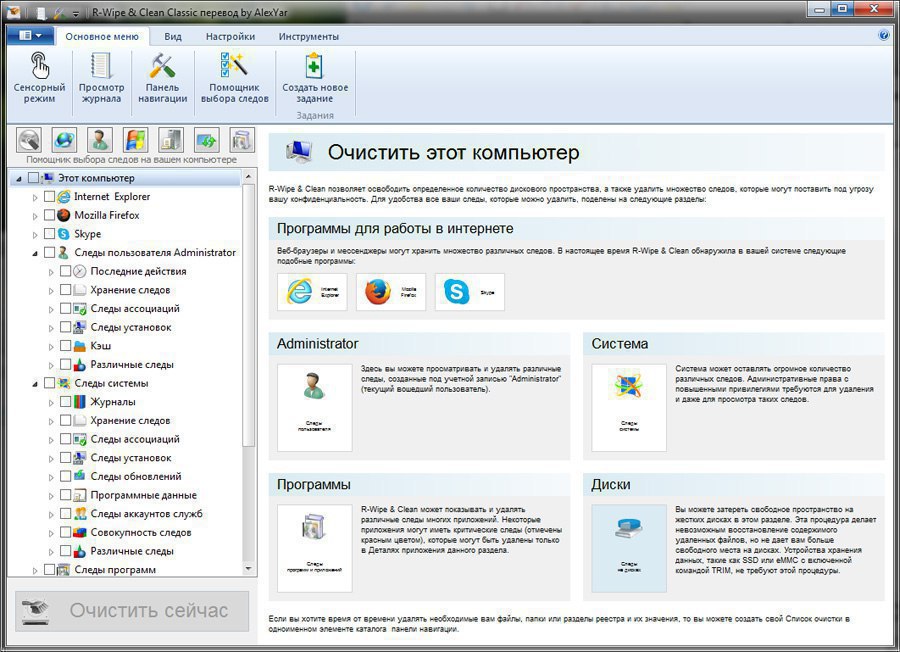Open the Mozilla Firefox tile in internet programs
The width and height of the screenshot is (900, 652).
391,292
